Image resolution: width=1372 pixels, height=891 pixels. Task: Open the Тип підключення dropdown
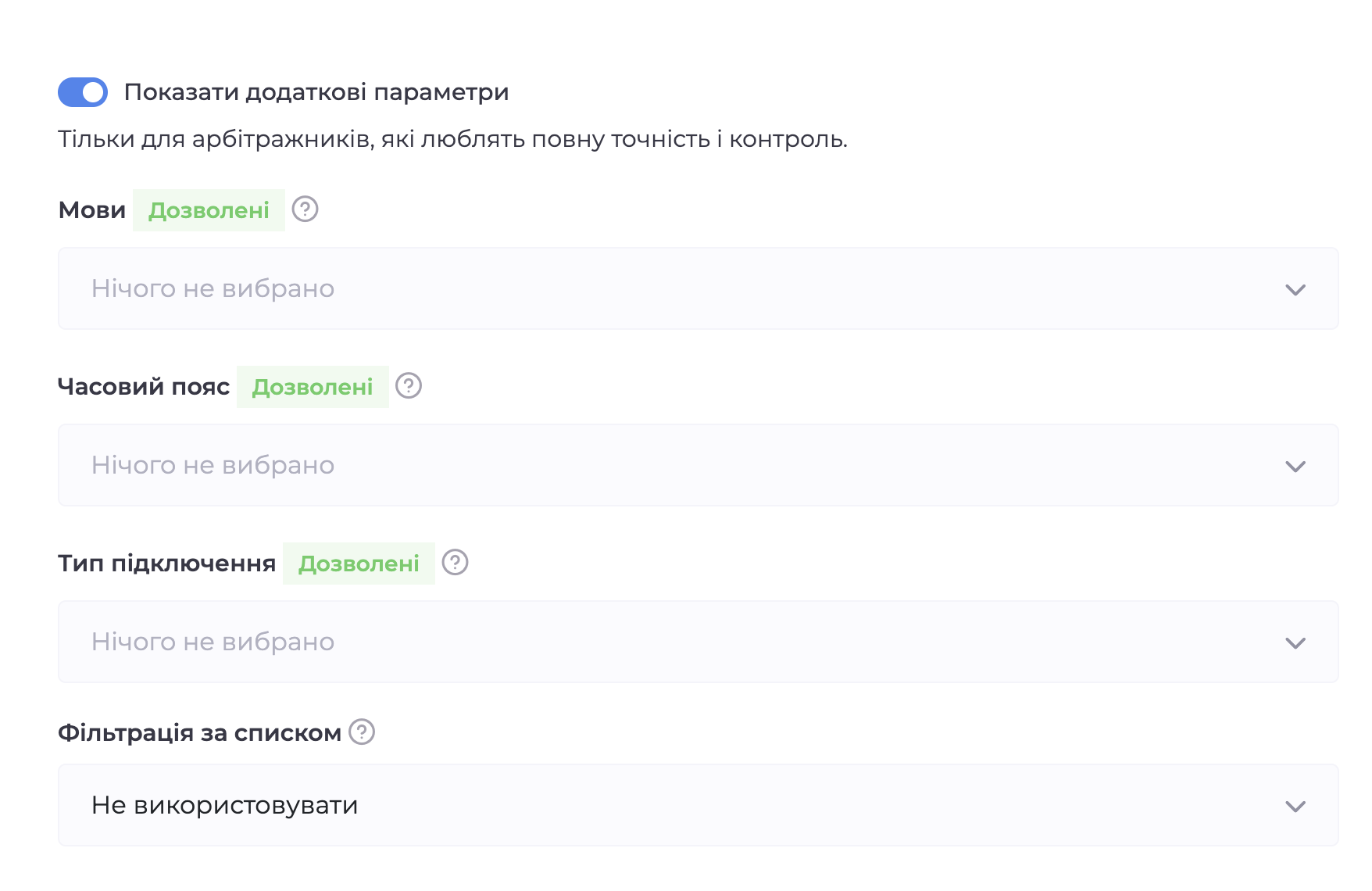tap(680, 642)
